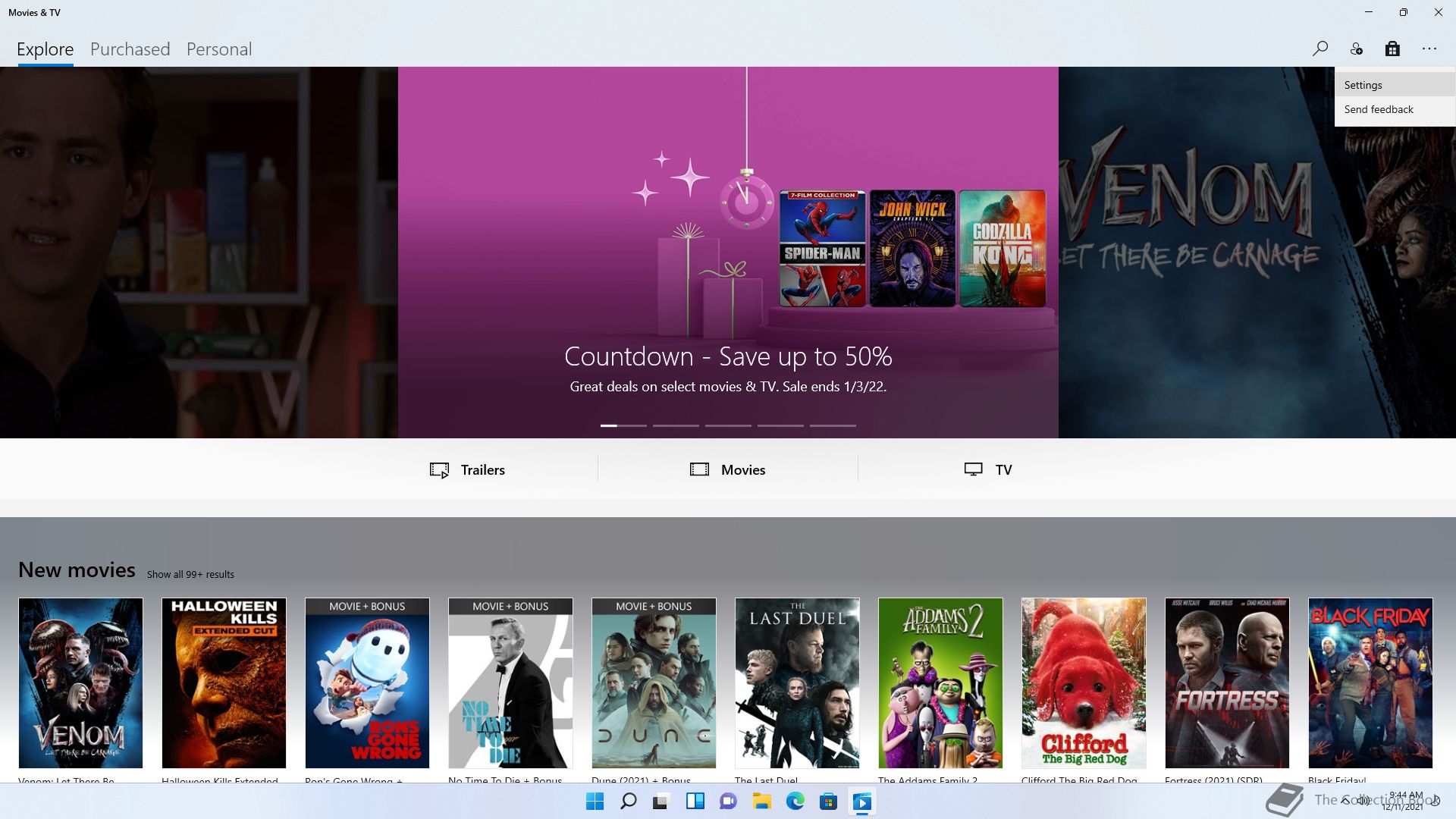Image resolution: width=1456 pixels, height=819 pixels.
Task: Open the Windows Start button
Action: 595,801
